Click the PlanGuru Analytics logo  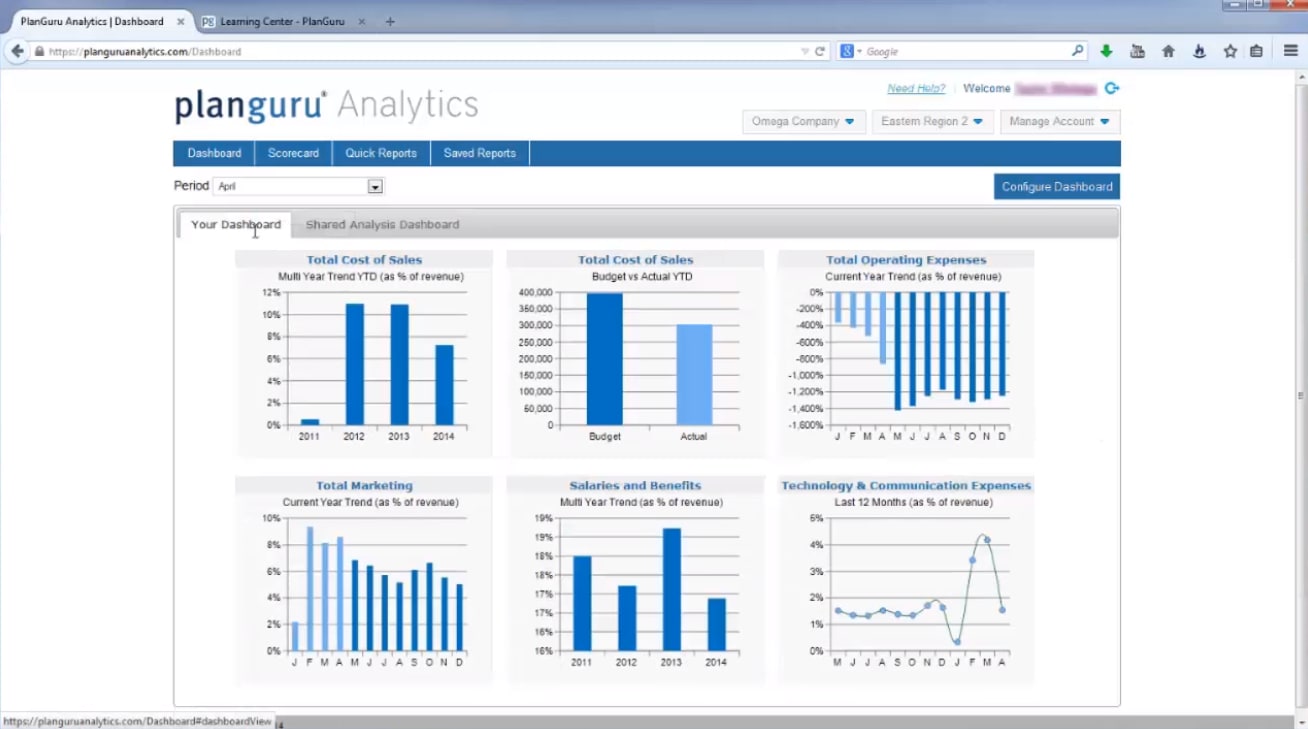pos(326,103)
